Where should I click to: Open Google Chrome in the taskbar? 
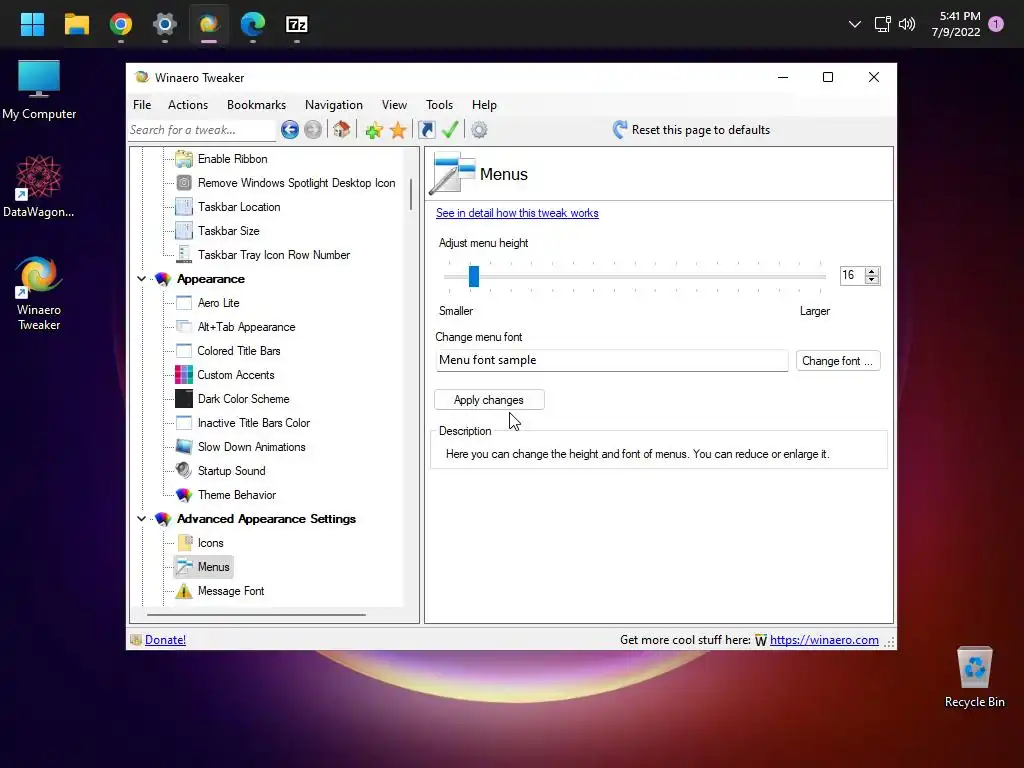[121, 25]
